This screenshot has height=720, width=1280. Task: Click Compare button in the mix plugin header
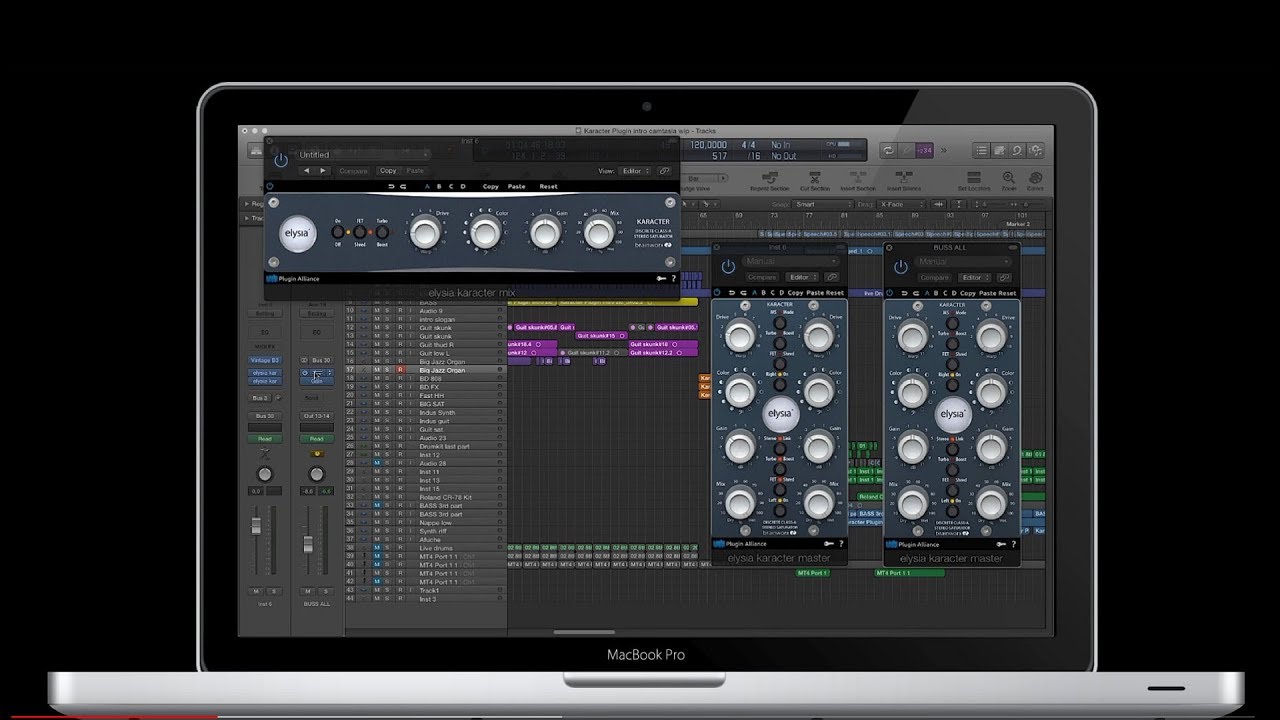pyautogui.click(x=353, y=171)
